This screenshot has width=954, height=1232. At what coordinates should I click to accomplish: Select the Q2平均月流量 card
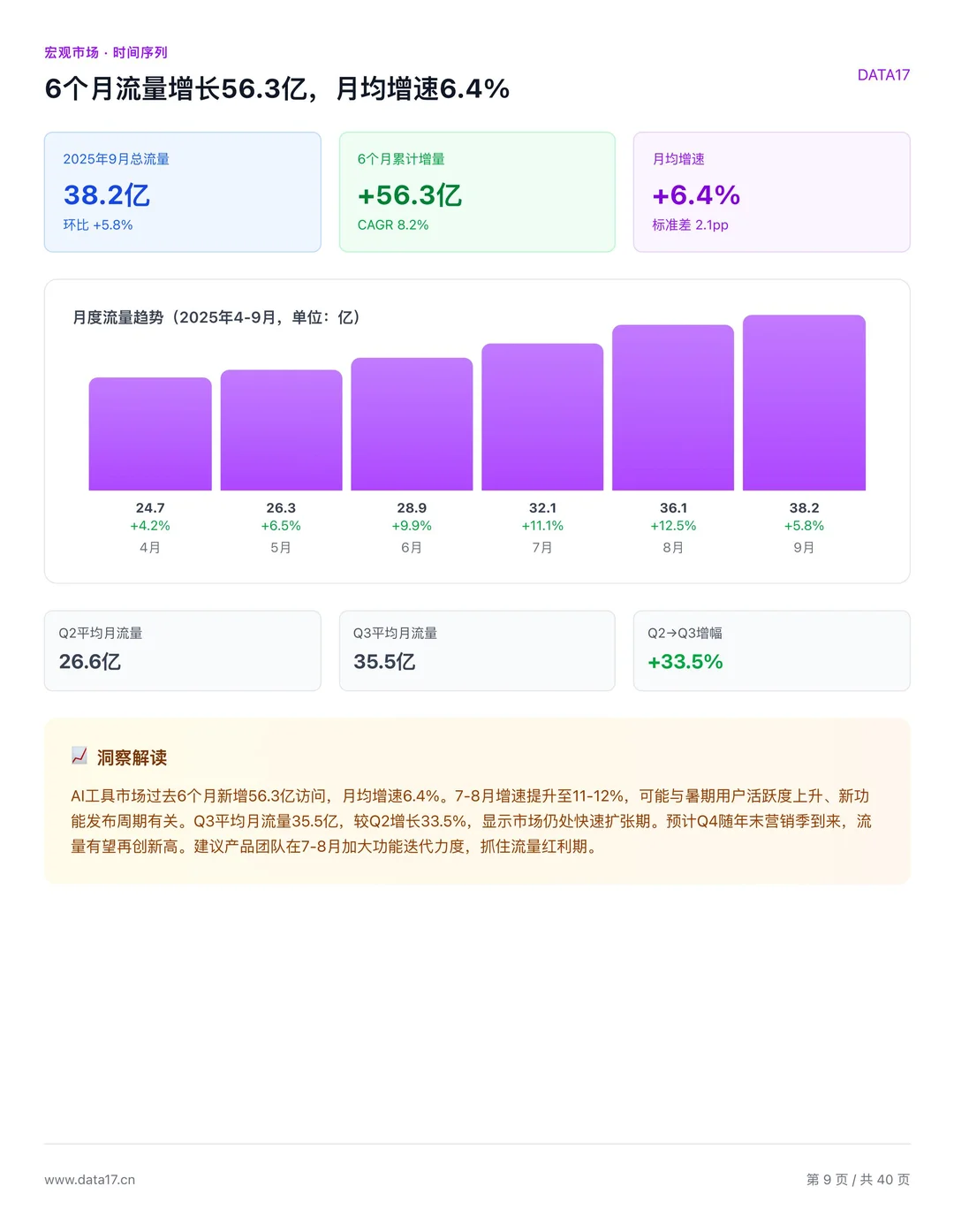[x=182, y=650]
